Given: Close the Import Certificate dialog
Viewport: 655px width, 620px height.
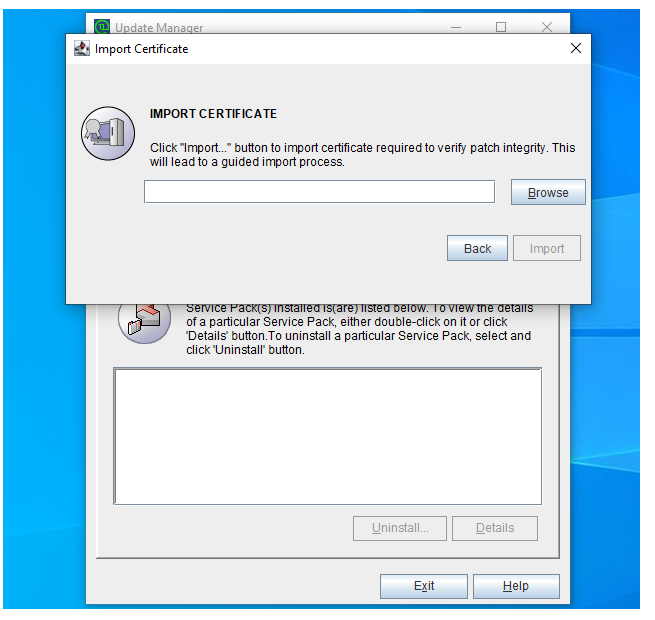Looking at the screenshot, I should click(x=575, y=48).
